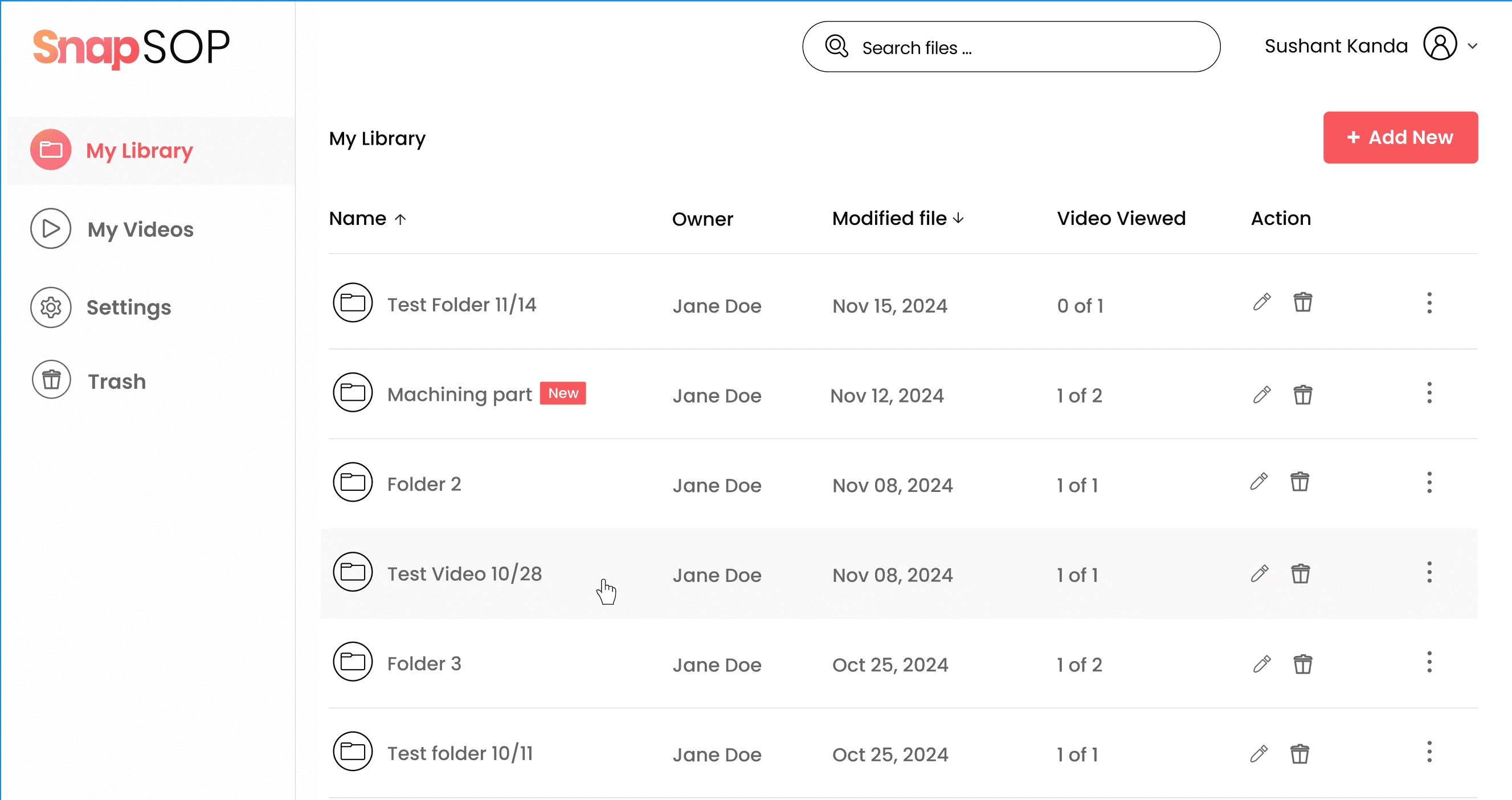1512x800 pixels.
Task: Show more actions for Test Video 10/28
Action: pyautogui.click(x=1429, y=572)
